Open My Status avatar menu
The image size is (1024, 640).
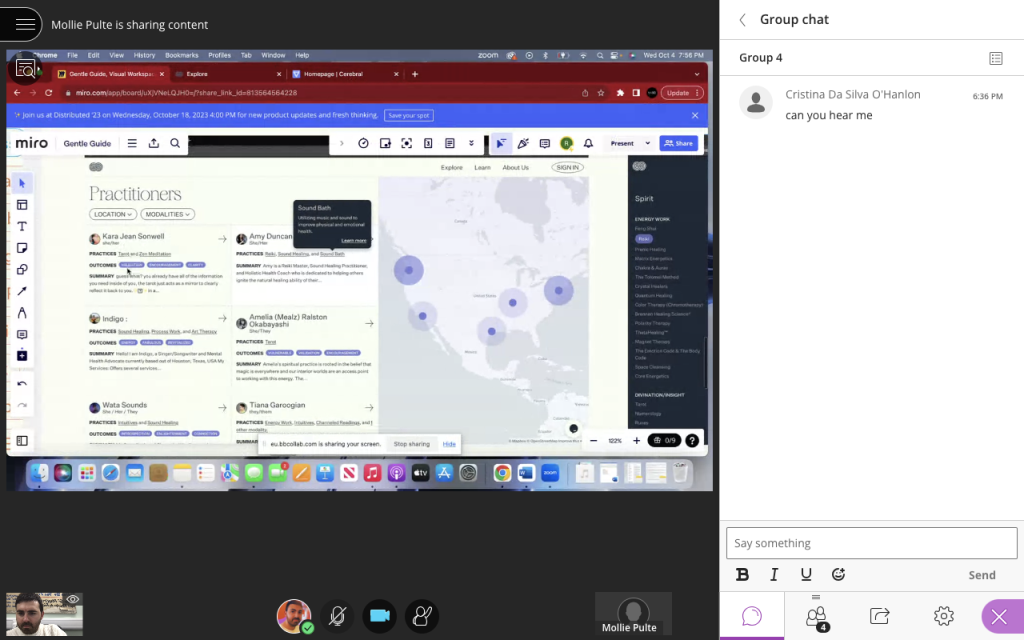pyautogui.click(x=294, y=616)
